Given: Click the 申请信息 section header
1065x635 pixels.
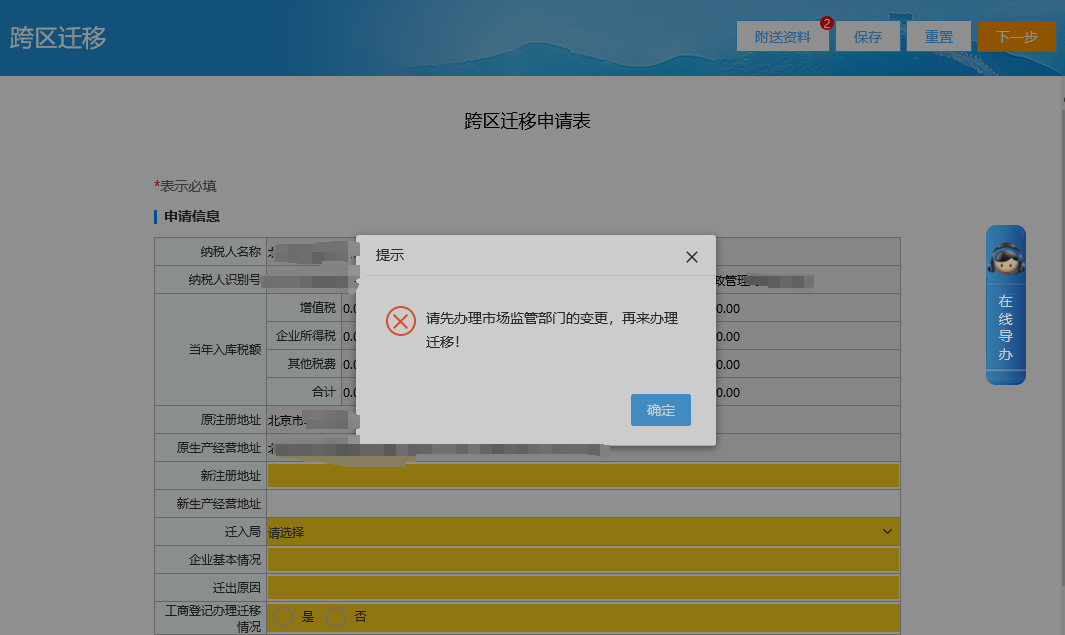Looking at the screenshot, I should pos(192,216).
